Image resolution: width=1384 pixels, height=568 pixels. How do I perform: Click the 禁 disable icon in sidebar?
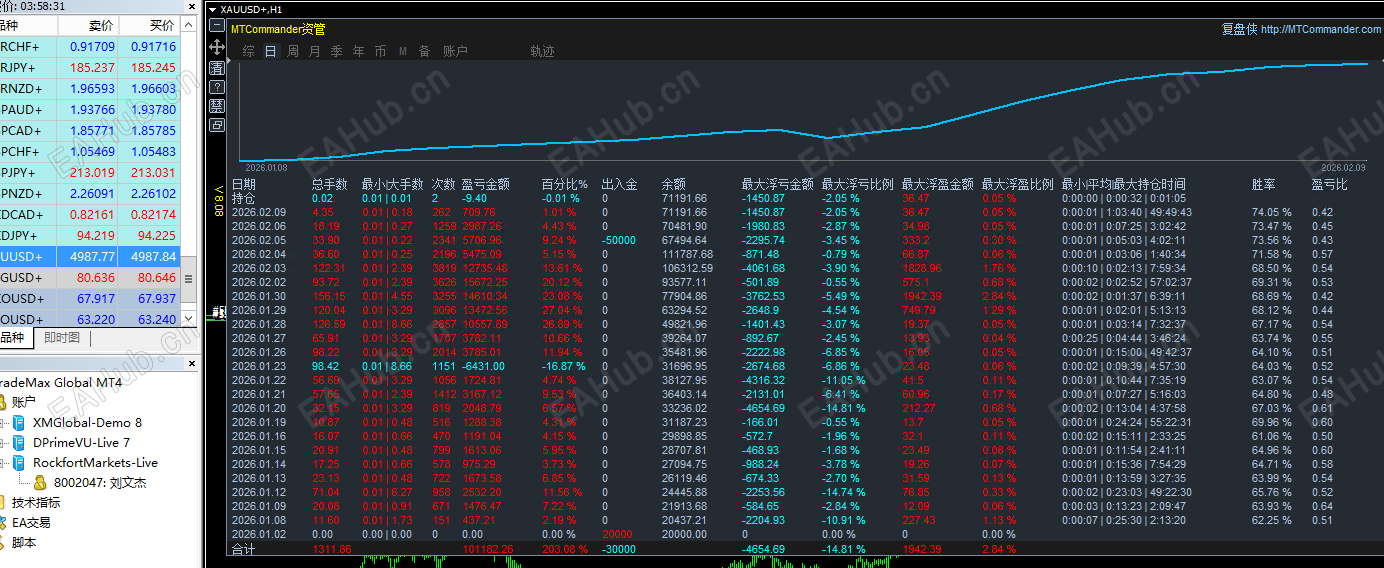(x=217, y=106)
